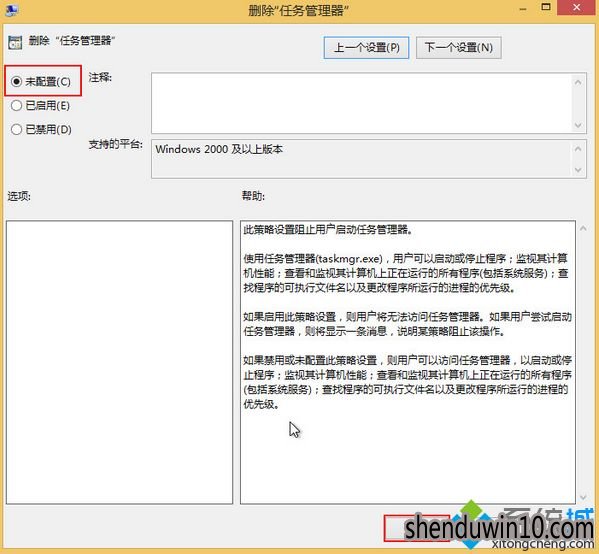This screenshot has height=554, width=599.
Task: Click the 选项 options list box
Action: (119, 362)
